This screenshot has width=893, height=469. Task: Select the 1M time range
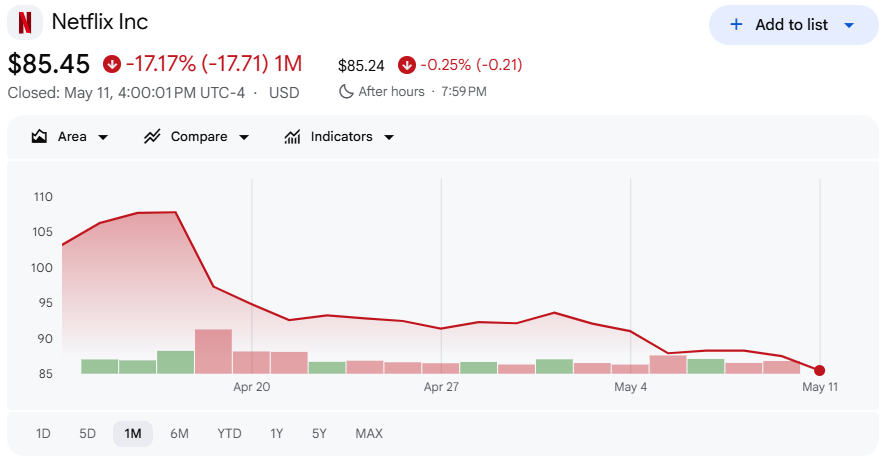133,434
